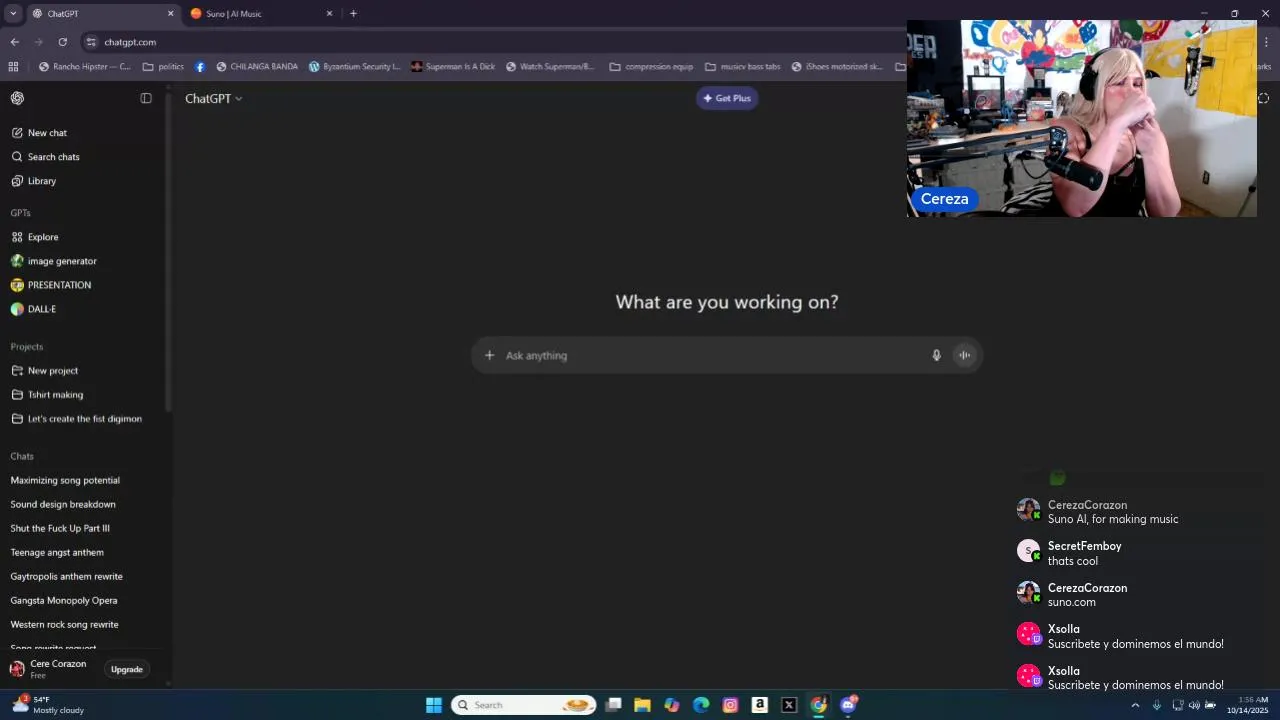Reload the page

(62, 42)
